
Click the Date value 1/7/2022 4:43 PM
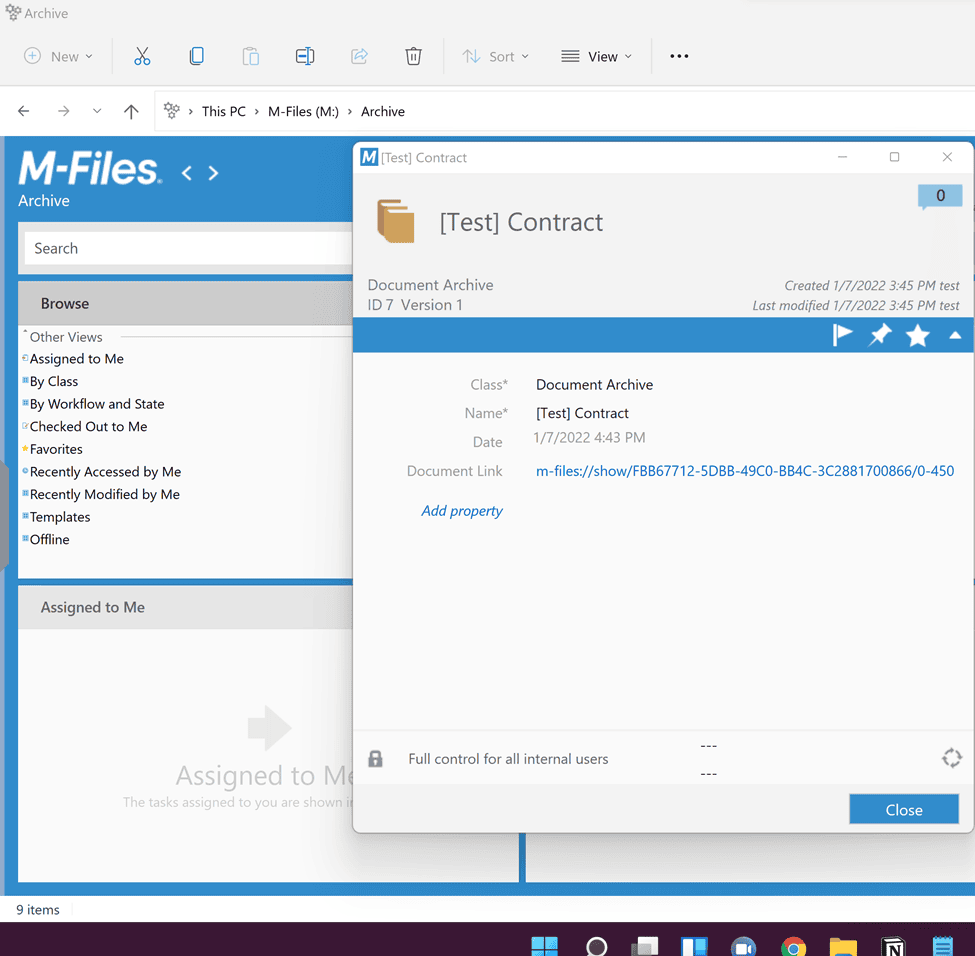coord(589,437)
